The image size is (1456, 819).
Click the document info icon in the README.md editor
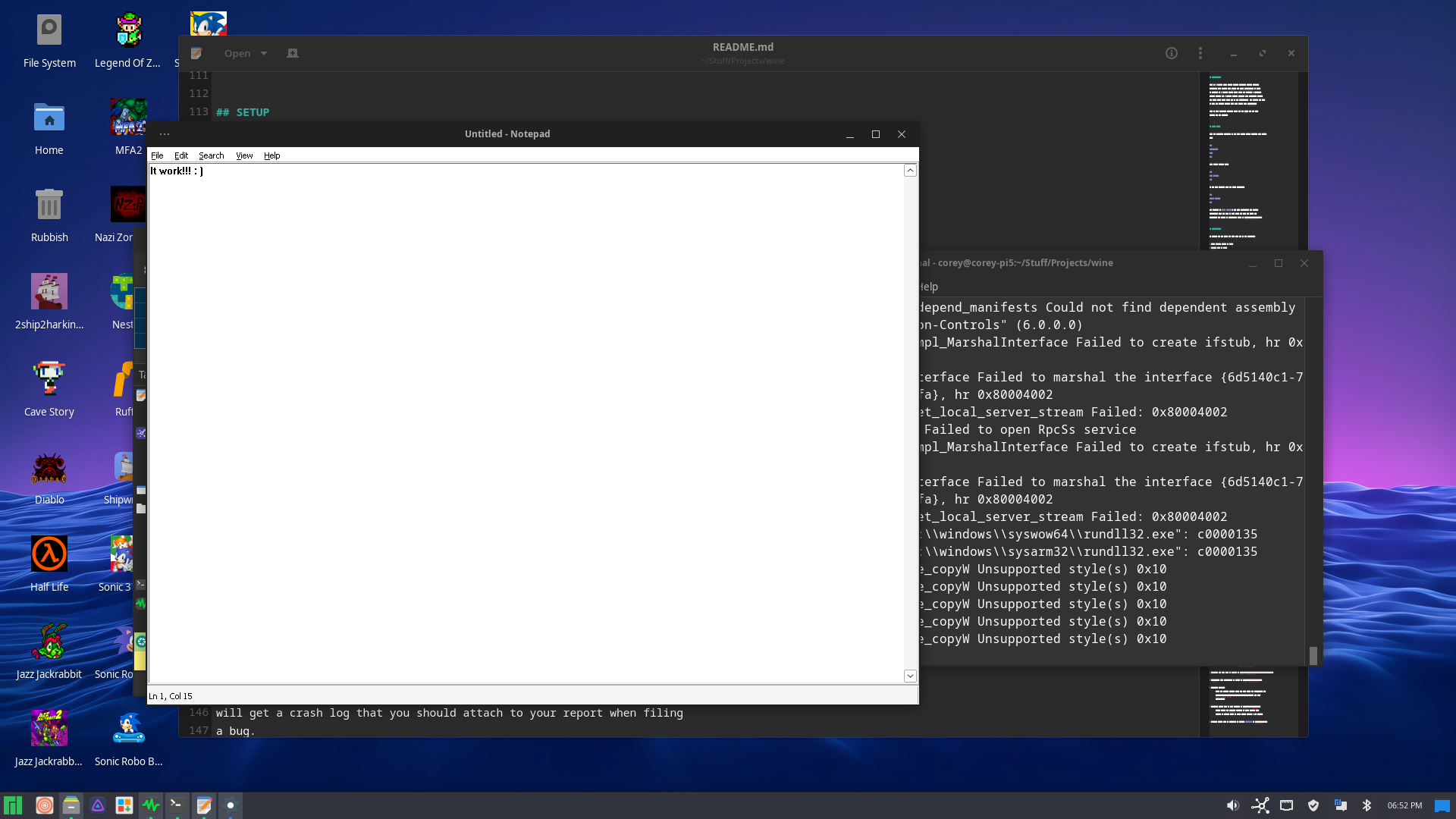point(1171,53)
